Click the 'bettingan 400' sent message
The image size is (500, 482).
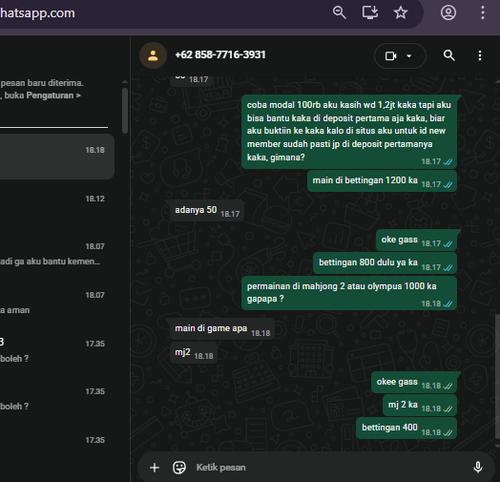(407, 428)
